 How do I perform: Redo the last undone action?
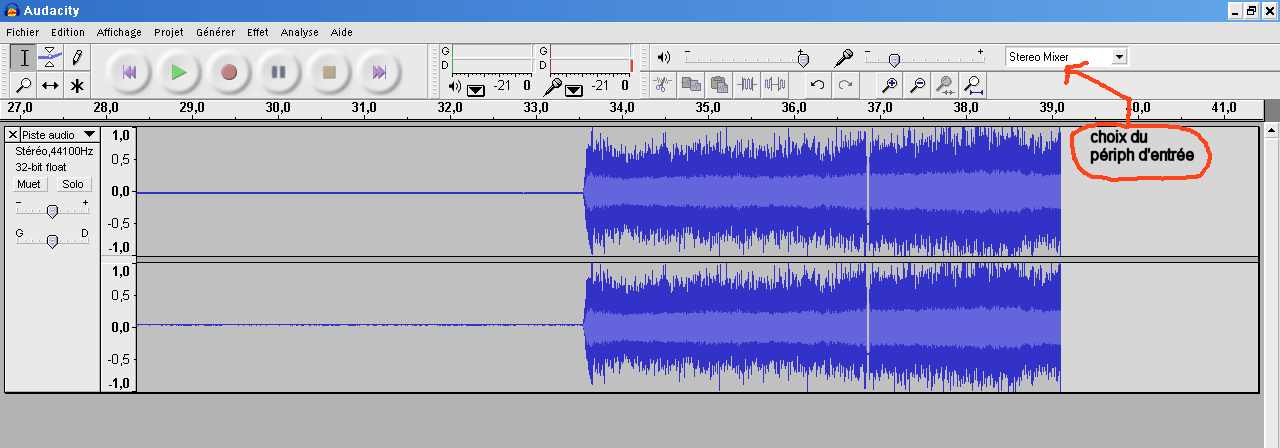pyautogui.click(x=846, y=85)
